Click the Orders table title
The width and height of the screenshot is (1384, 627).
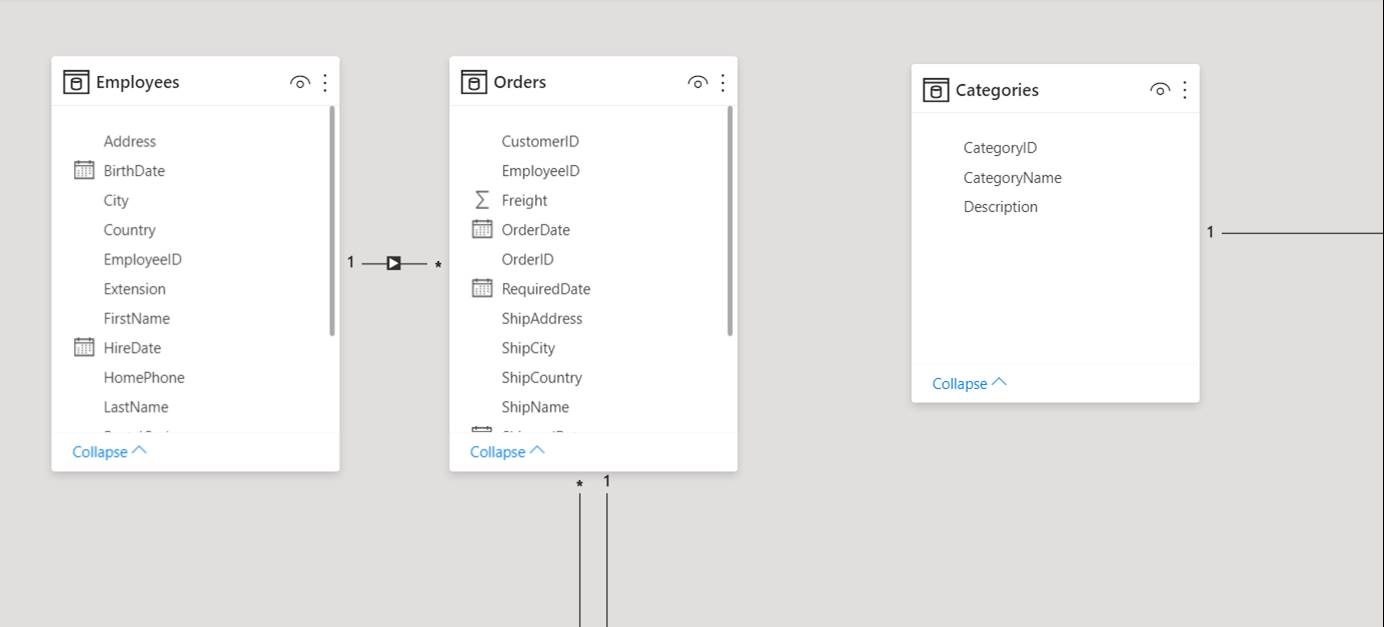[520, 82]
